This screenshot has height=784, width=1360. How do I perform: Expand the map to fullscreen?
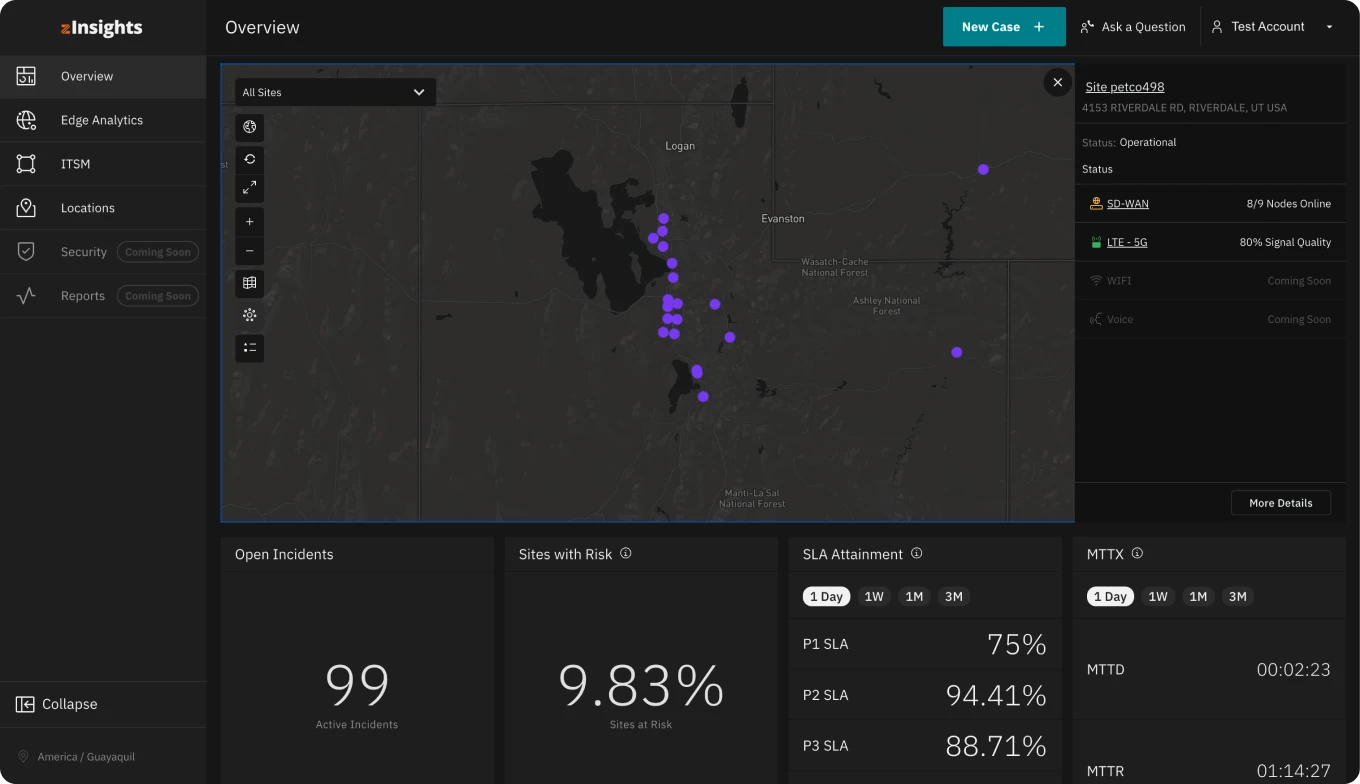point(250,187)
